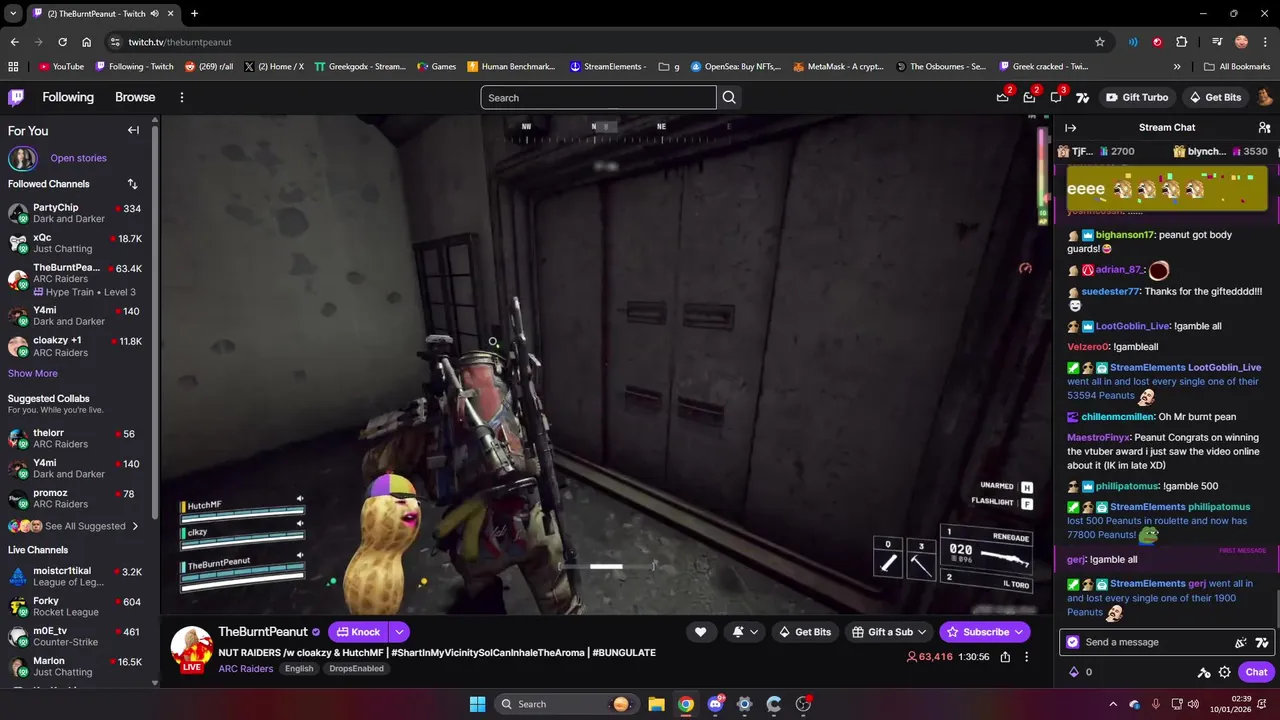The height and width of the screenshot is (720, 1280).
Task: Send message with the Chat button
Action: click(x=1256, y=672)
